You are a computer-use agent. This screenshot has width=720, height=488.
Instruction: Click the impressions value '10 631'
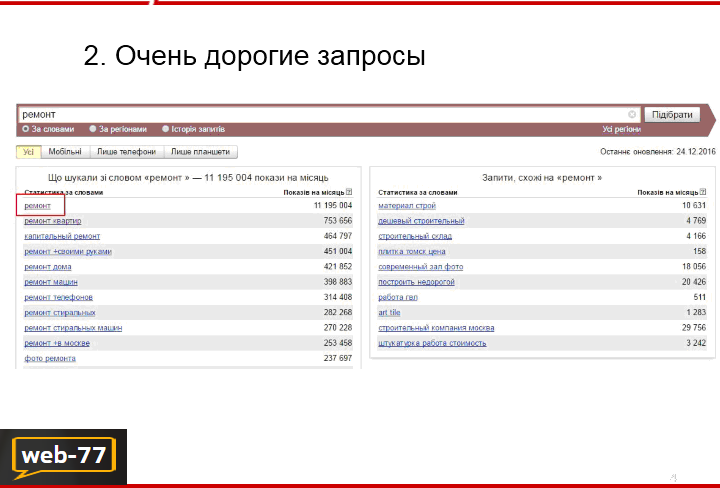694,205
